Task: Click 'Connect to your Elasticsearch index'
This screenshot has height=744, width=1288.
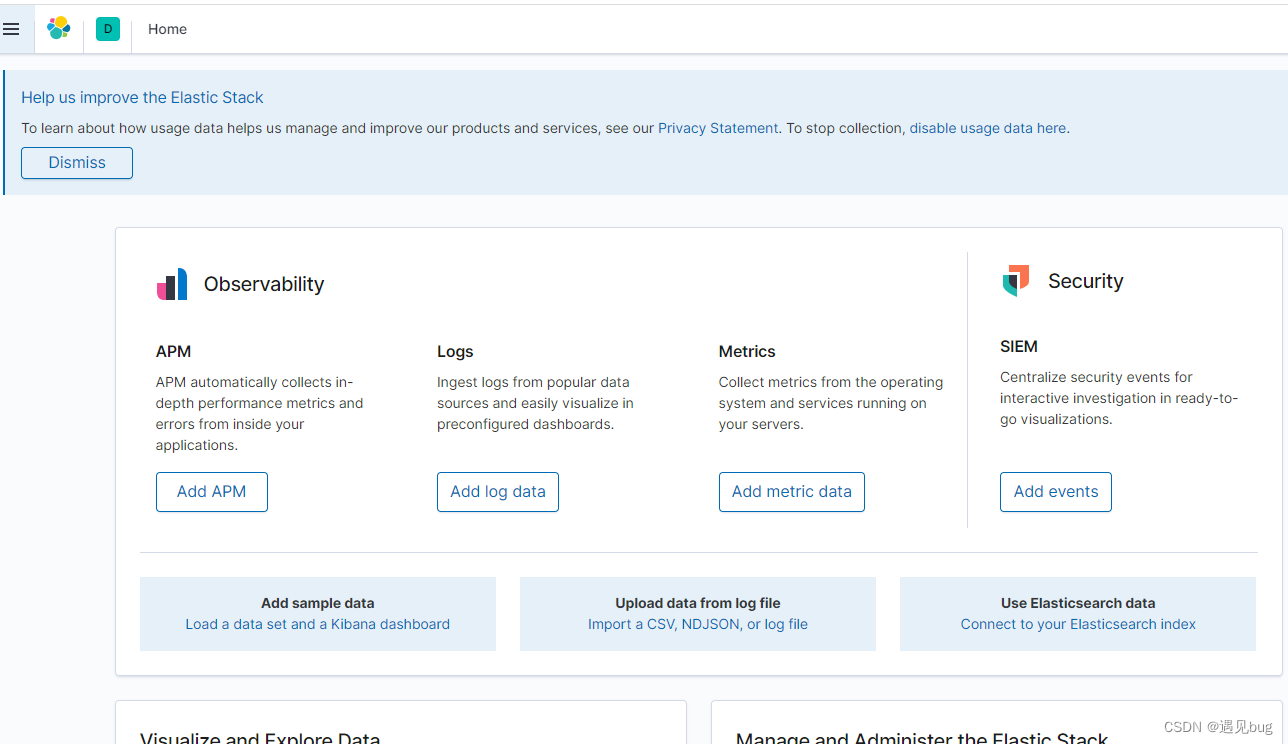Action: [1077, 623]
